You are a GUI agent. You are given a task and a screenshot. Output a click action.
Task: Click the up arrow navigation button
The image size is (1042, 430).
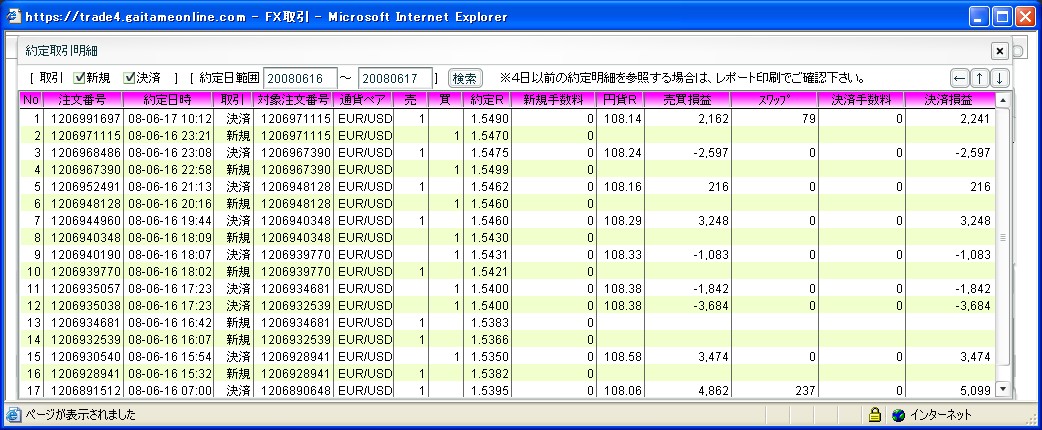[x=980, y=78]
